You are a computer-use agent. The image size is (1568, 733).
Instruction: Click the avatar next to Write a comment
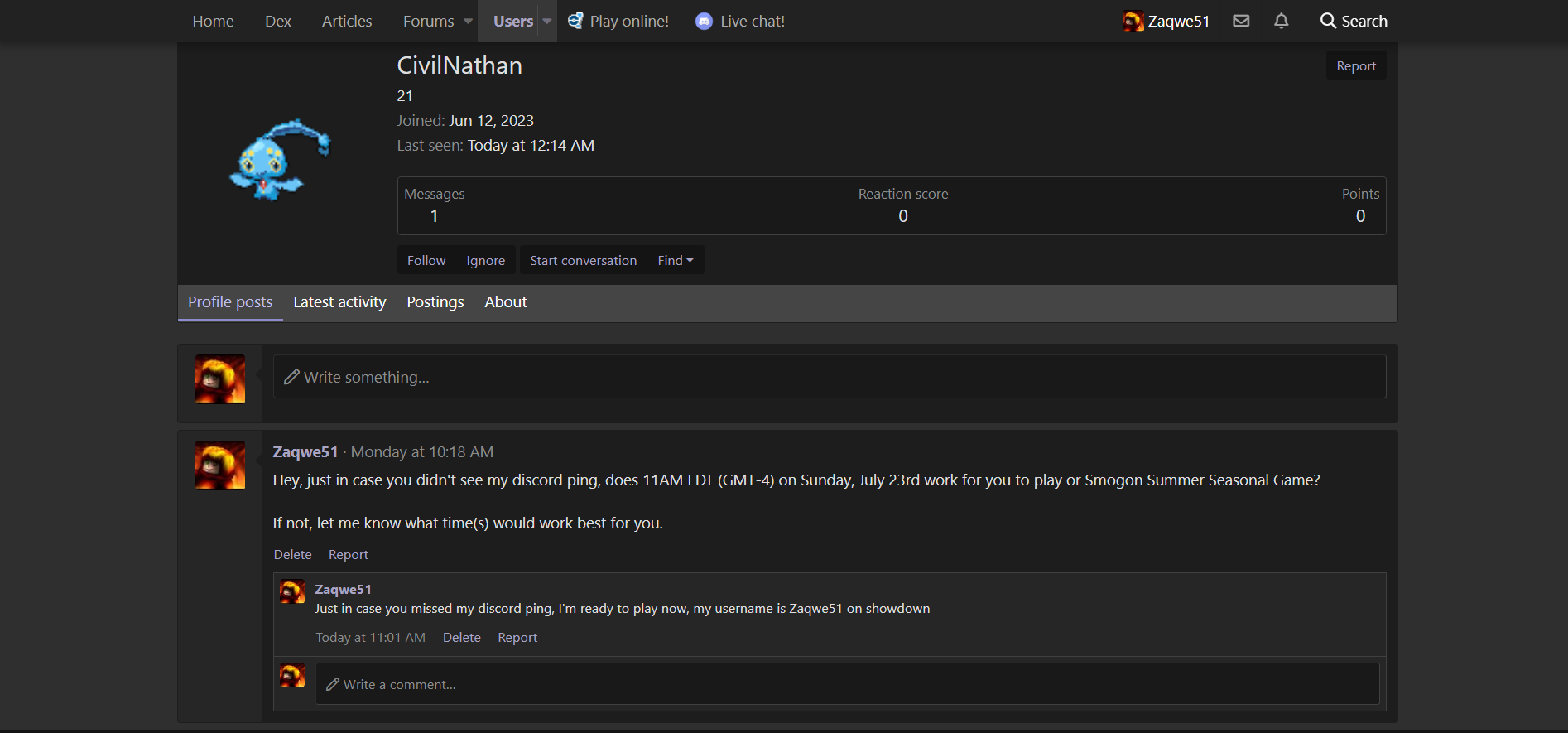pos(292,675)
